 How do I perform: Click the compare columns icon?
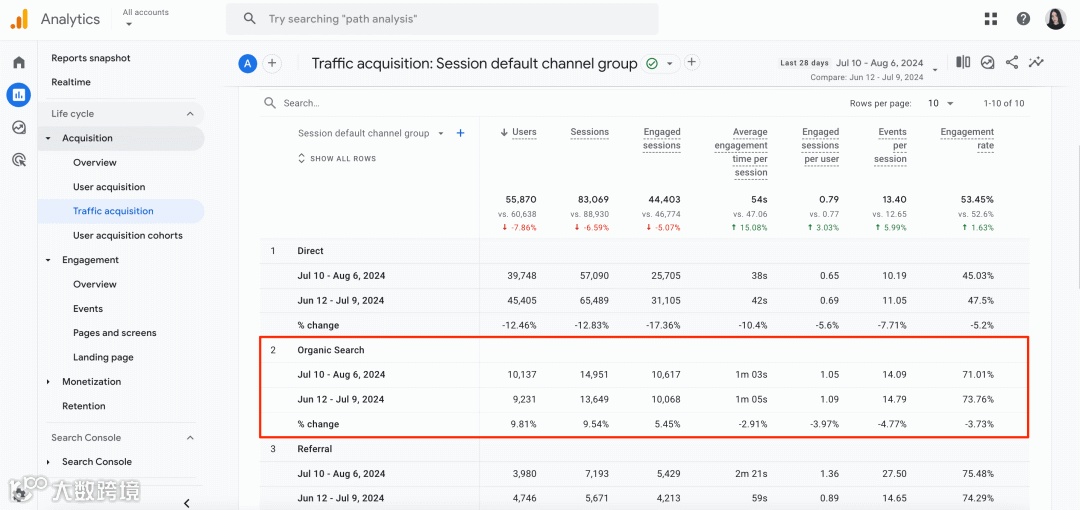click(x=963, y=62)
